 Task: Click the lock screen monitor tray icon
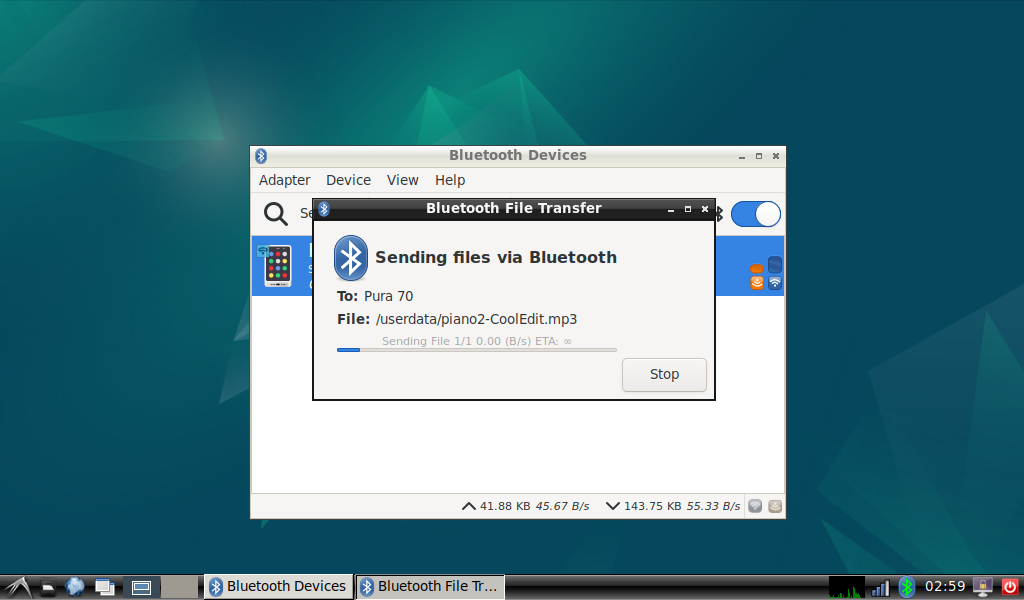click(x=983, y=587)
